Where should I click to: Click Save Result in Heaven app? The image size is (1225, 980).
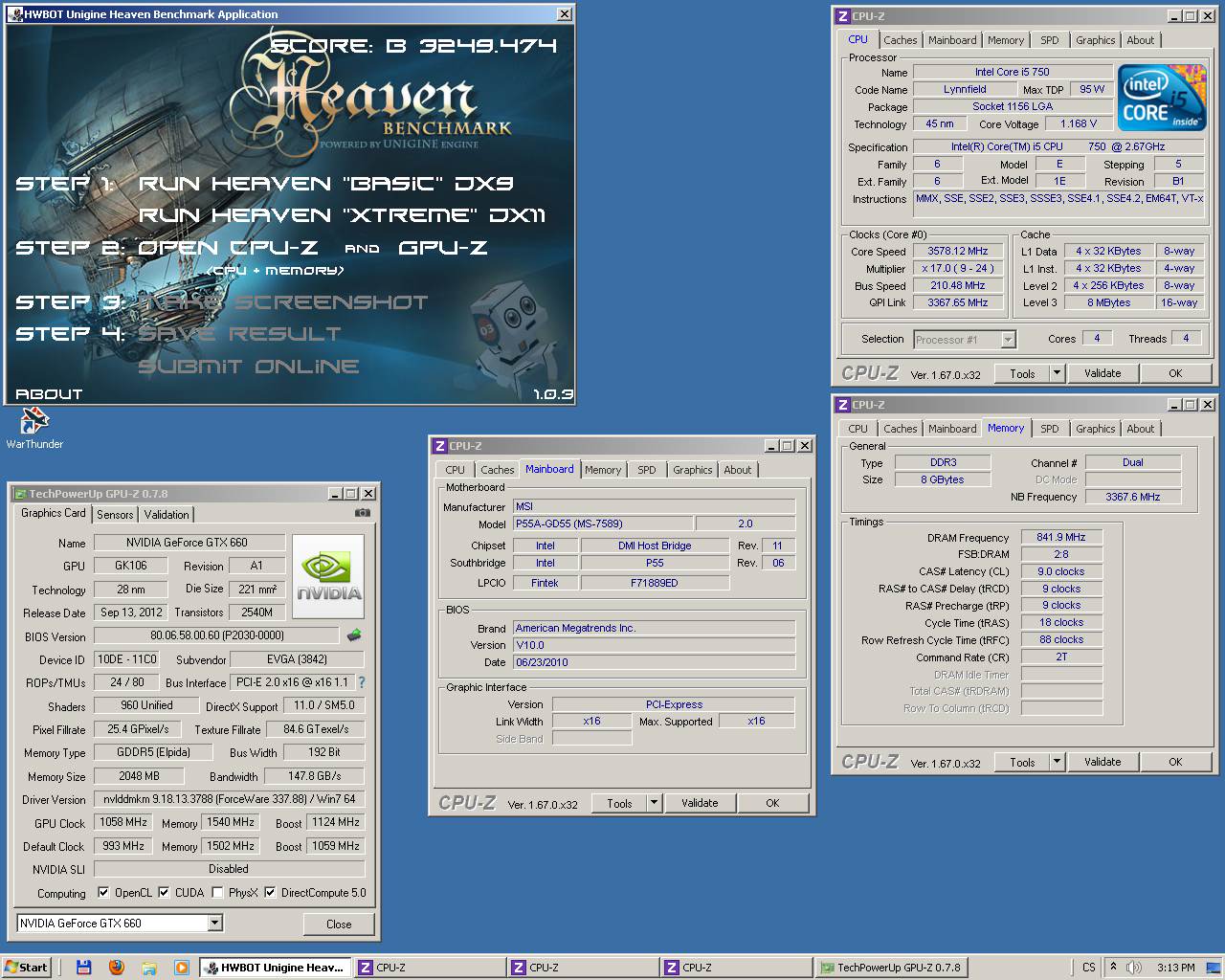coord(239,333)
